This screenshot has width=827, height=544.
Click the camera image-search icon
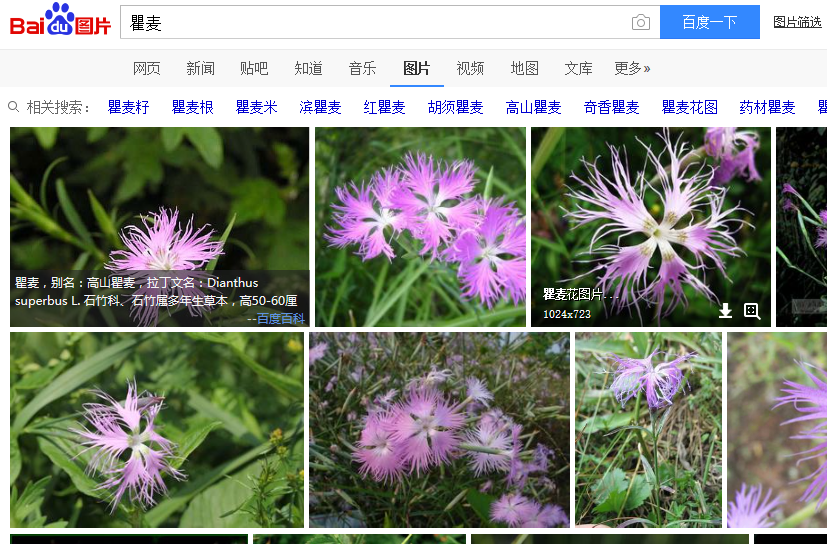(x=640, y=22)
